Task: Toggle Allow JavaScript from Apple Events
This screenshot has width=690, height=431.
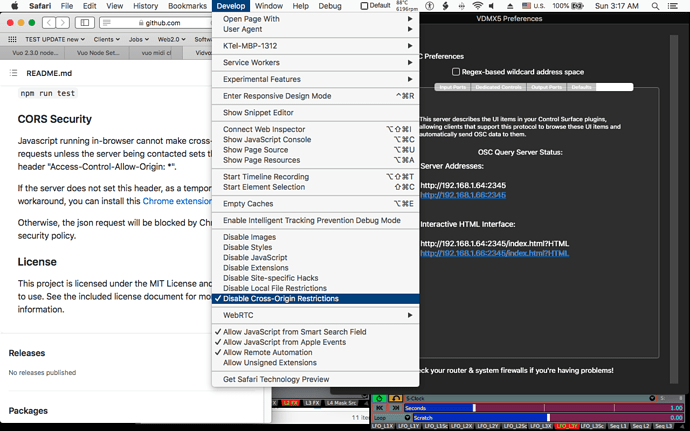Action: 316,342
